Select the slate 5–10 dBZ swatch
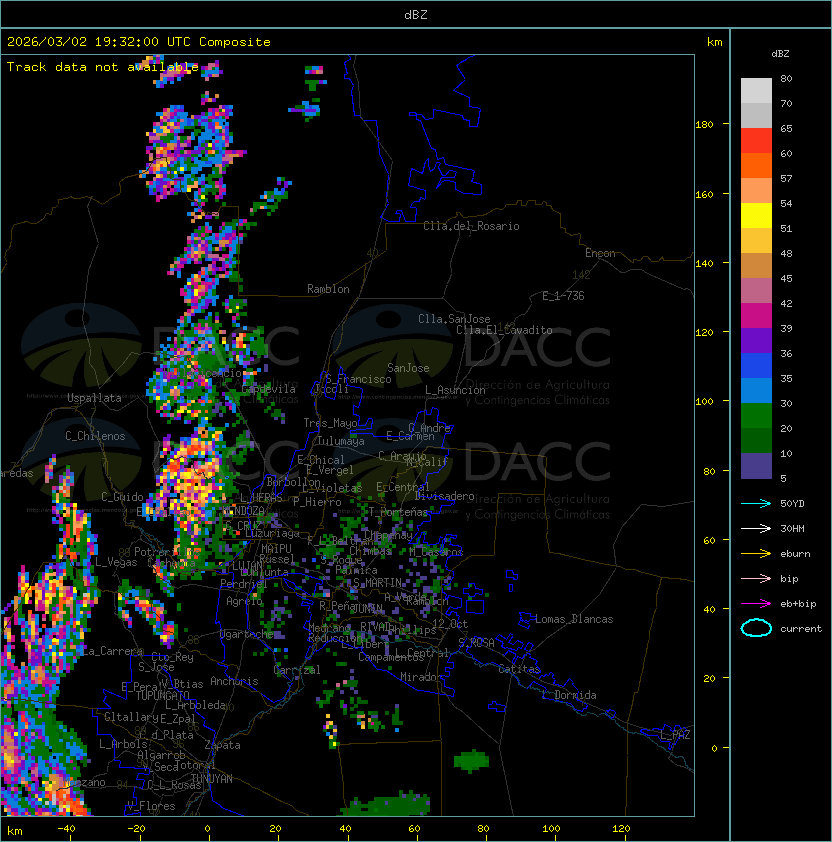This screenshot has height=842, width=832. 756,466
